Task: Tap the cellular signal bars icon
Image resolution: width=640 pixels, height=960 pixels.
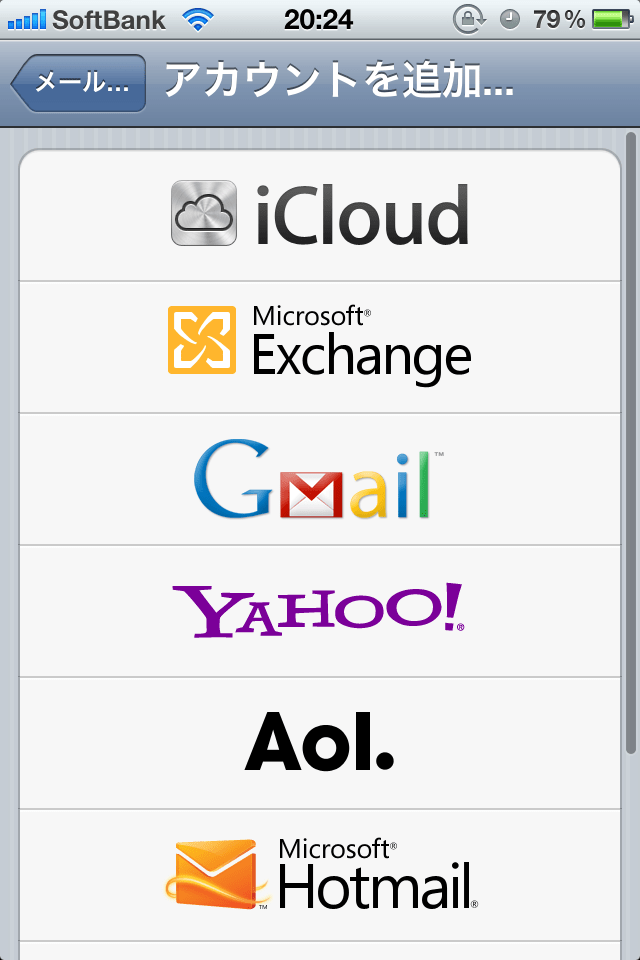Action: [x=26, y=20]
